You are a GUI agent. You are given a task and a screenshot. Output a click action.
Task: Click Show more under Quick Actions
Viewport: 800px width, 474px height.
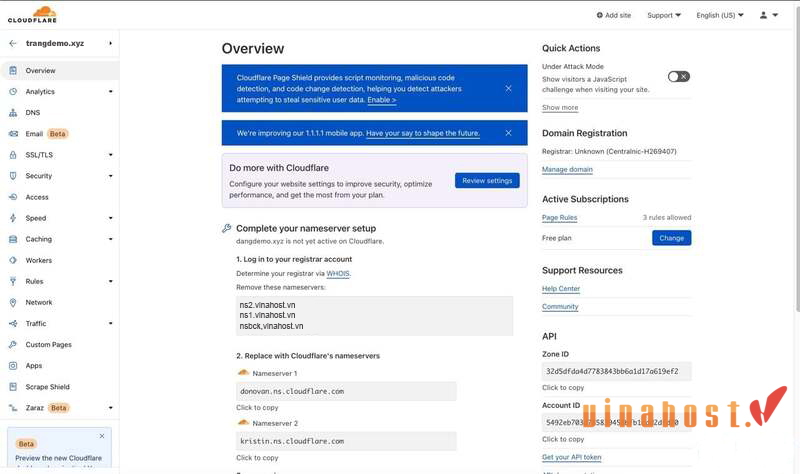560,108
